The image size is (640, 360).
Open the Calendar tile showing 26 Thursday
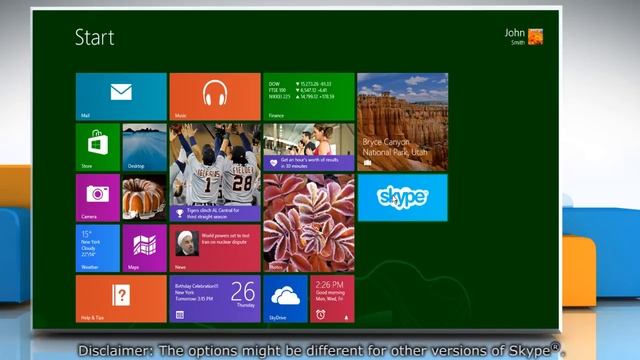[x=215, y=299]
